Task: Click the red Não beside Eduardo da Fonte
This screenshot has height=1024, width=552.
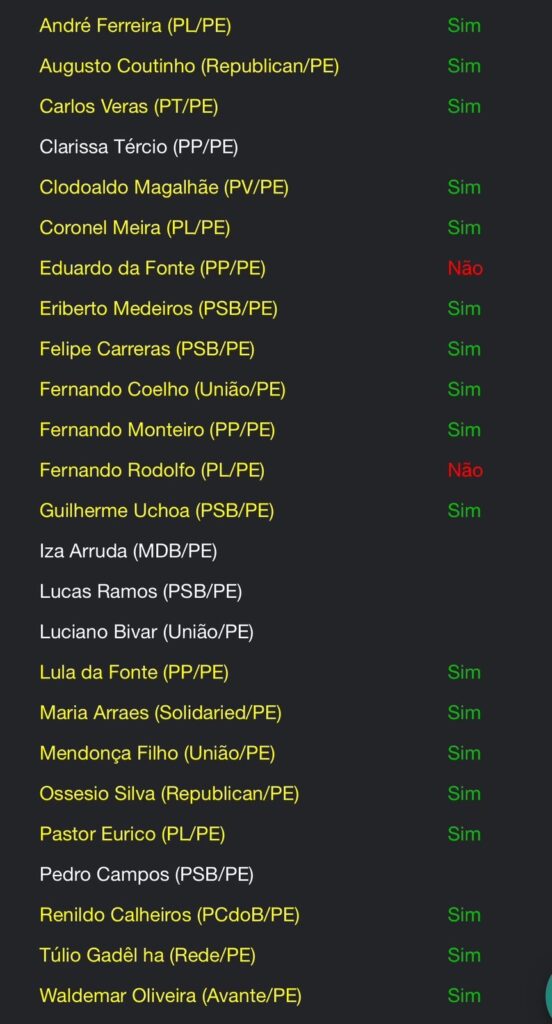Action: click(x=465, y=268)
